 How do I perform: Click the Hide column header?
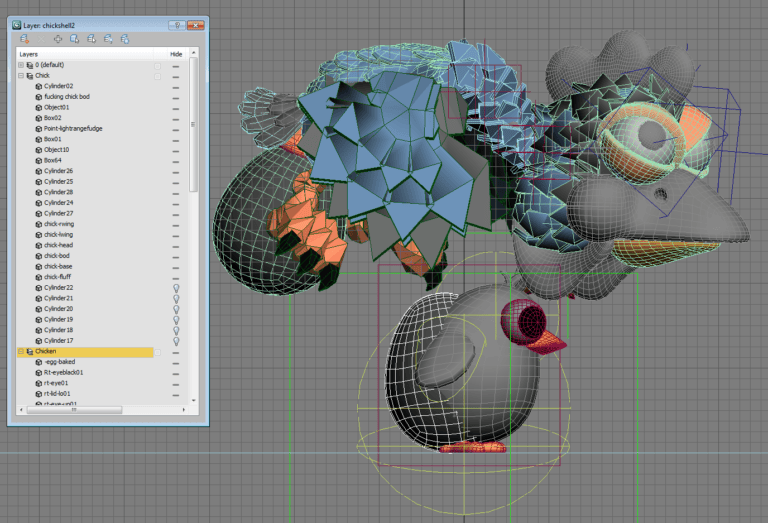(176, 54)
